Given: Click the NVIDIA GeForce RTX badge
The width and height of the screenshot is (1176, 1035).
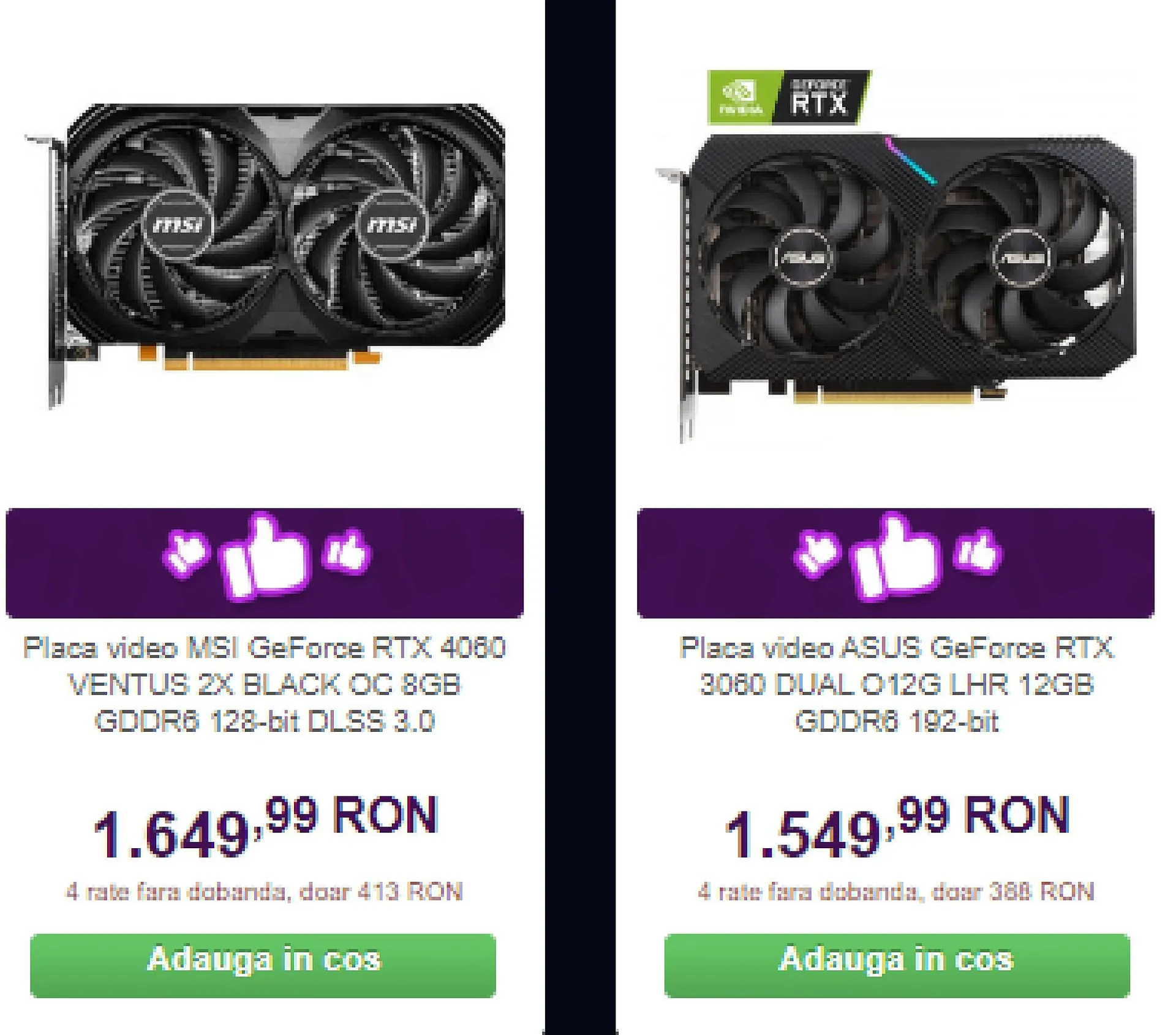Looking at the screenshot, I should (789, 98).
